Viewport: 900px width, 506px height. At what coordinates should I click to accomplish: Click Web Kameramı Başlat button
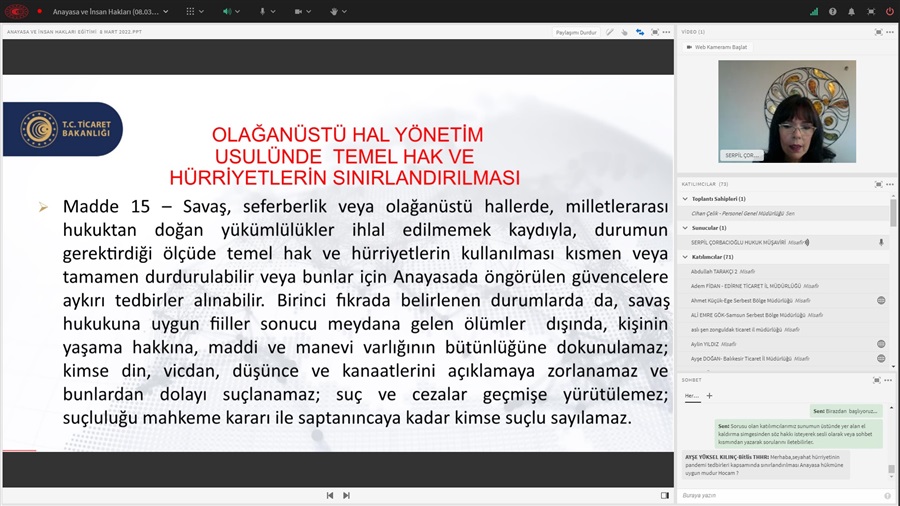(x=721, y=47)
